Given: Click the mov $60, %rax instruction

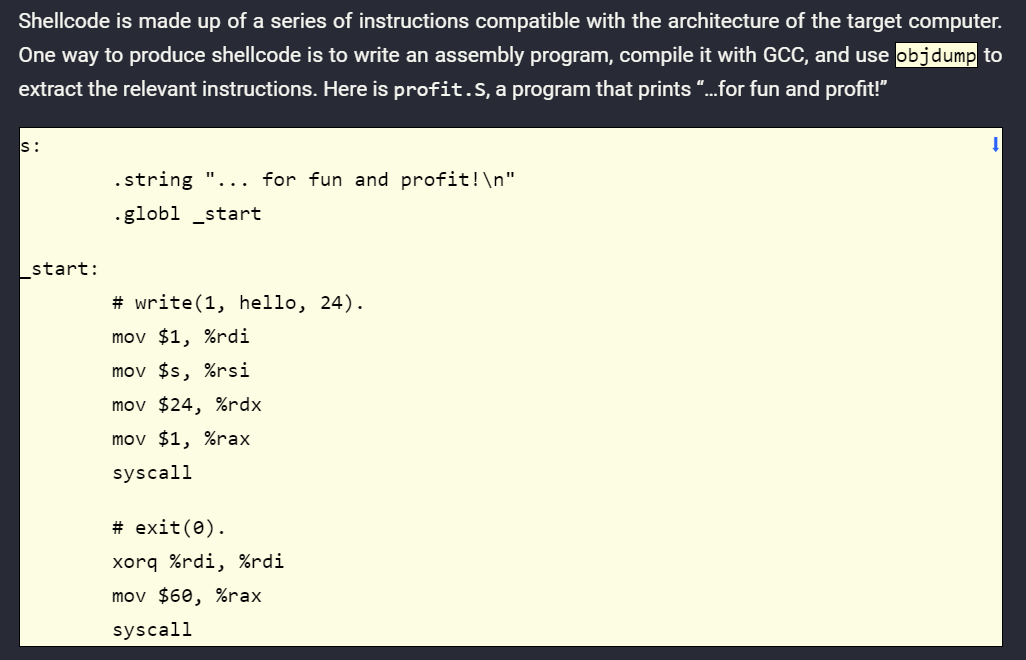Looking at the screenshot, I should click(187, 596).
